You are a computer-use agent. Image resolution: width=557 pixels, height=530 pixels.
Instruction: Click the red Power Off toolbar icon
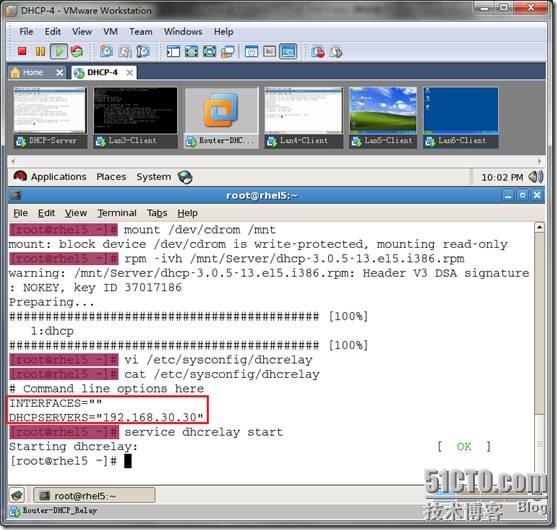coord(22,52)
